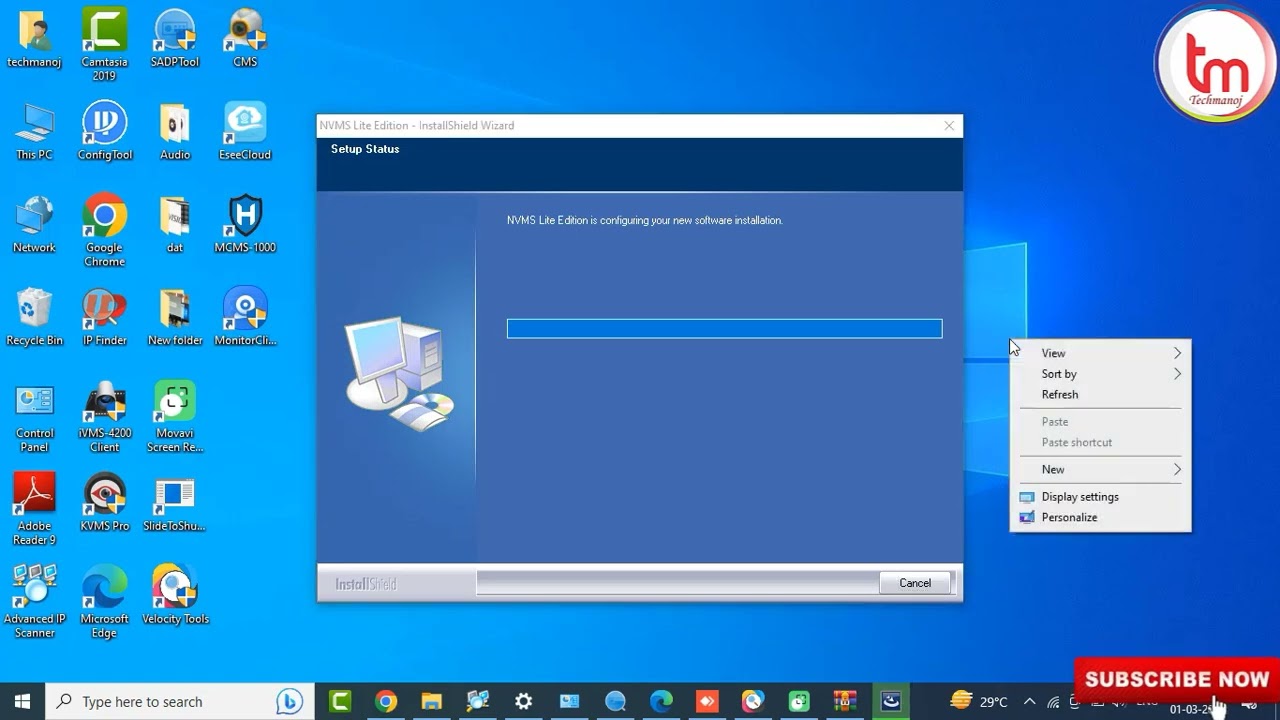Image resolution: width=1280 pixels, height=720 pixels.
Task: Select the dat folder icon
Action: pyautogui.click(x=175, y=225)
